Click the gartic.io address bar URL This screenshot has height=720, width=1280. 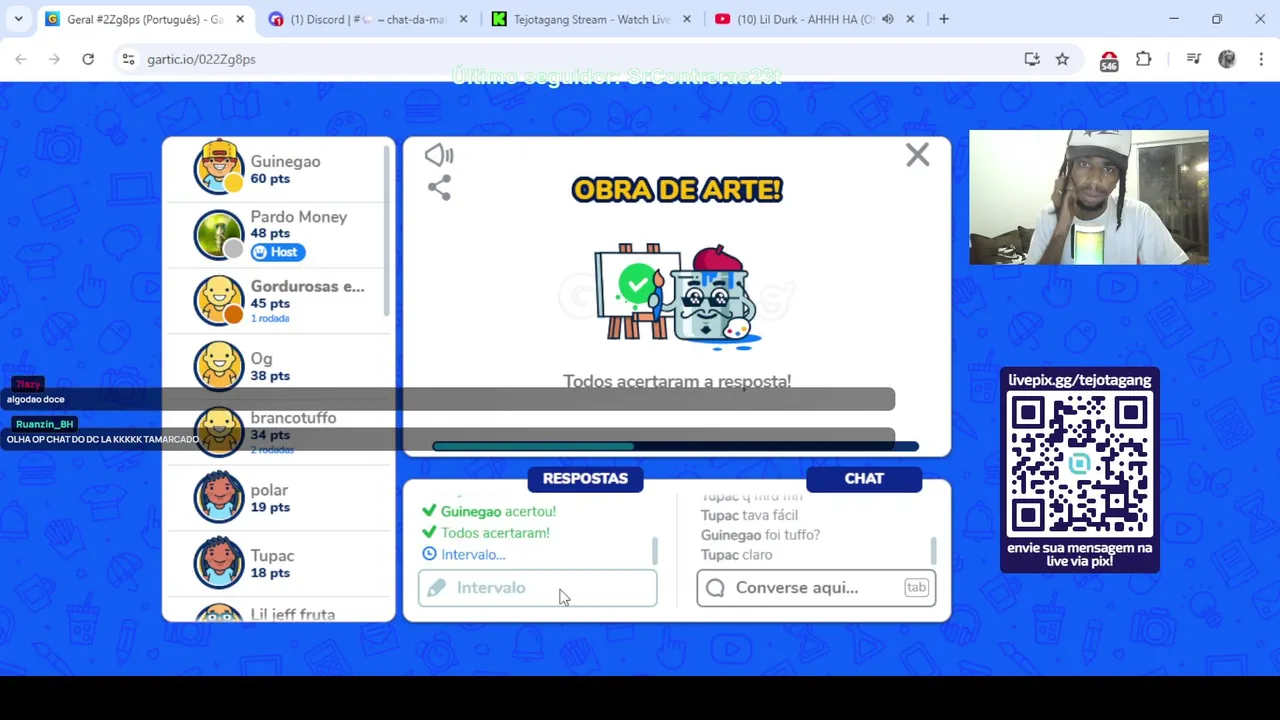201,59
